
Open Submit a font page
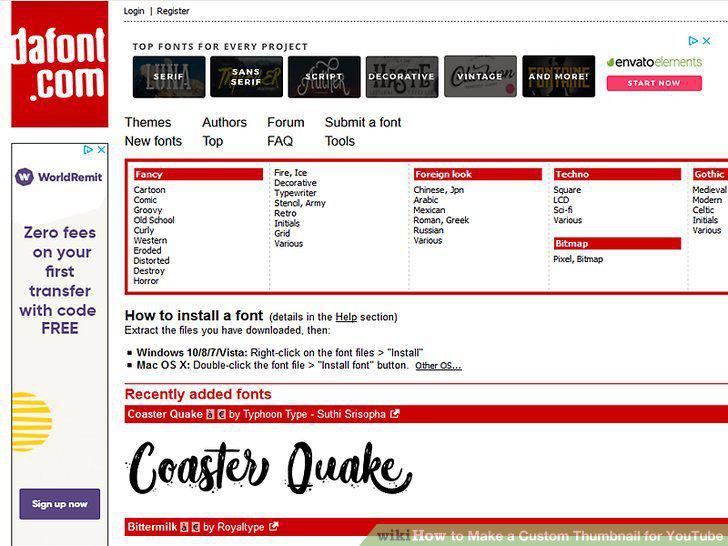[x=363, y=122]
